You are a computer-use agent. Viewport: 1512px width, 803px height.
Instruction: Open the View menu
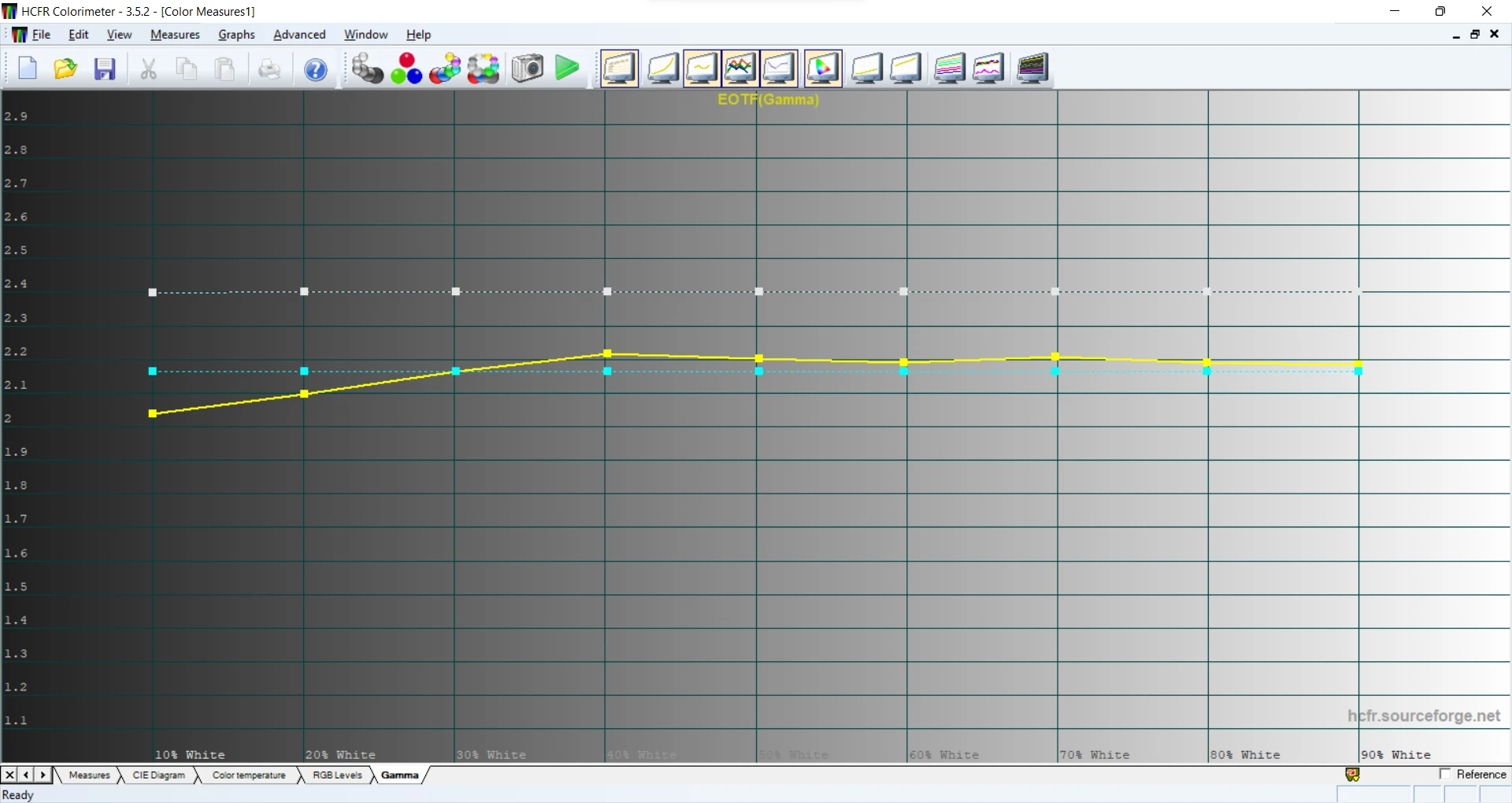click(119, 35)
